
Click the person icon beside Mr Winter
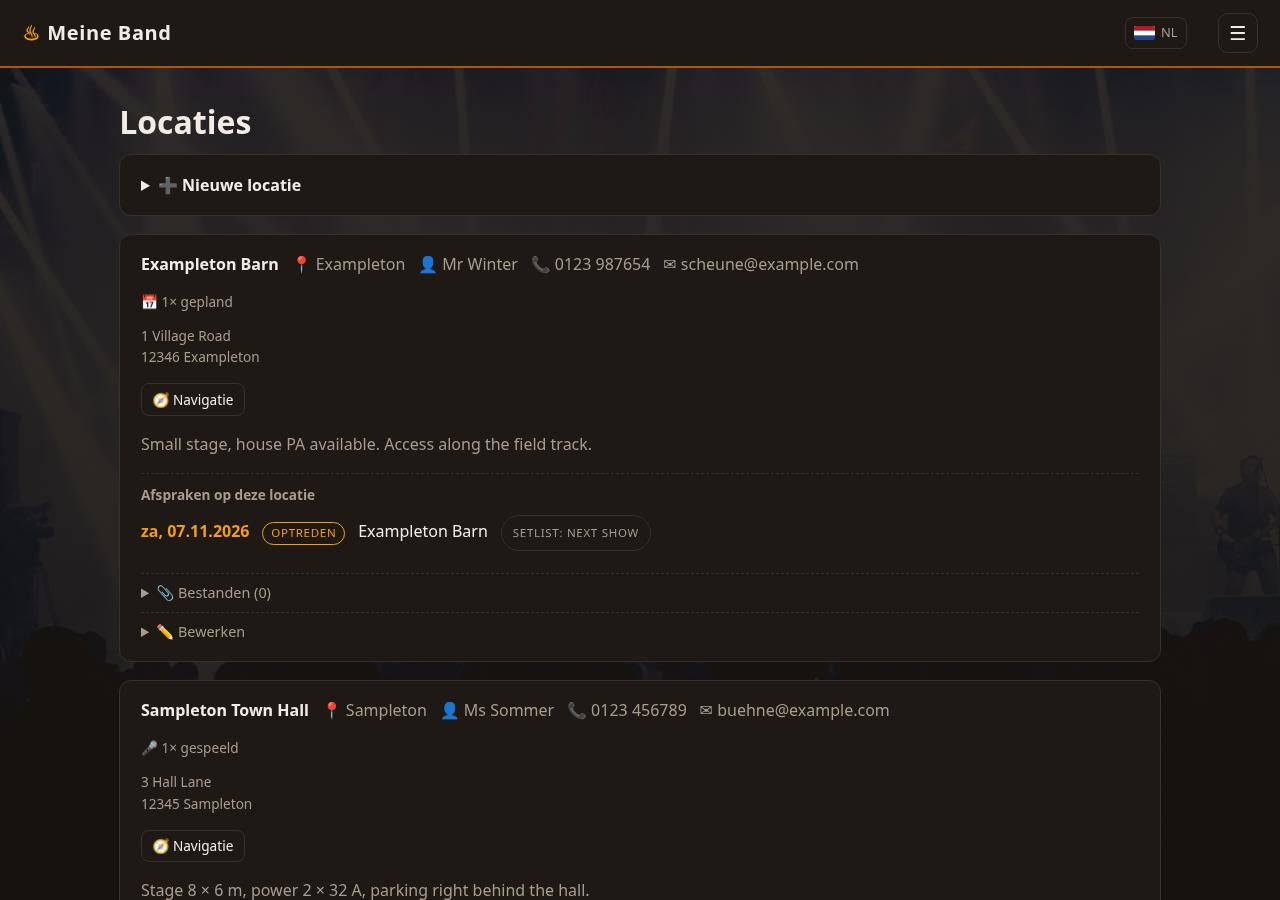click(x=428, y=264)
